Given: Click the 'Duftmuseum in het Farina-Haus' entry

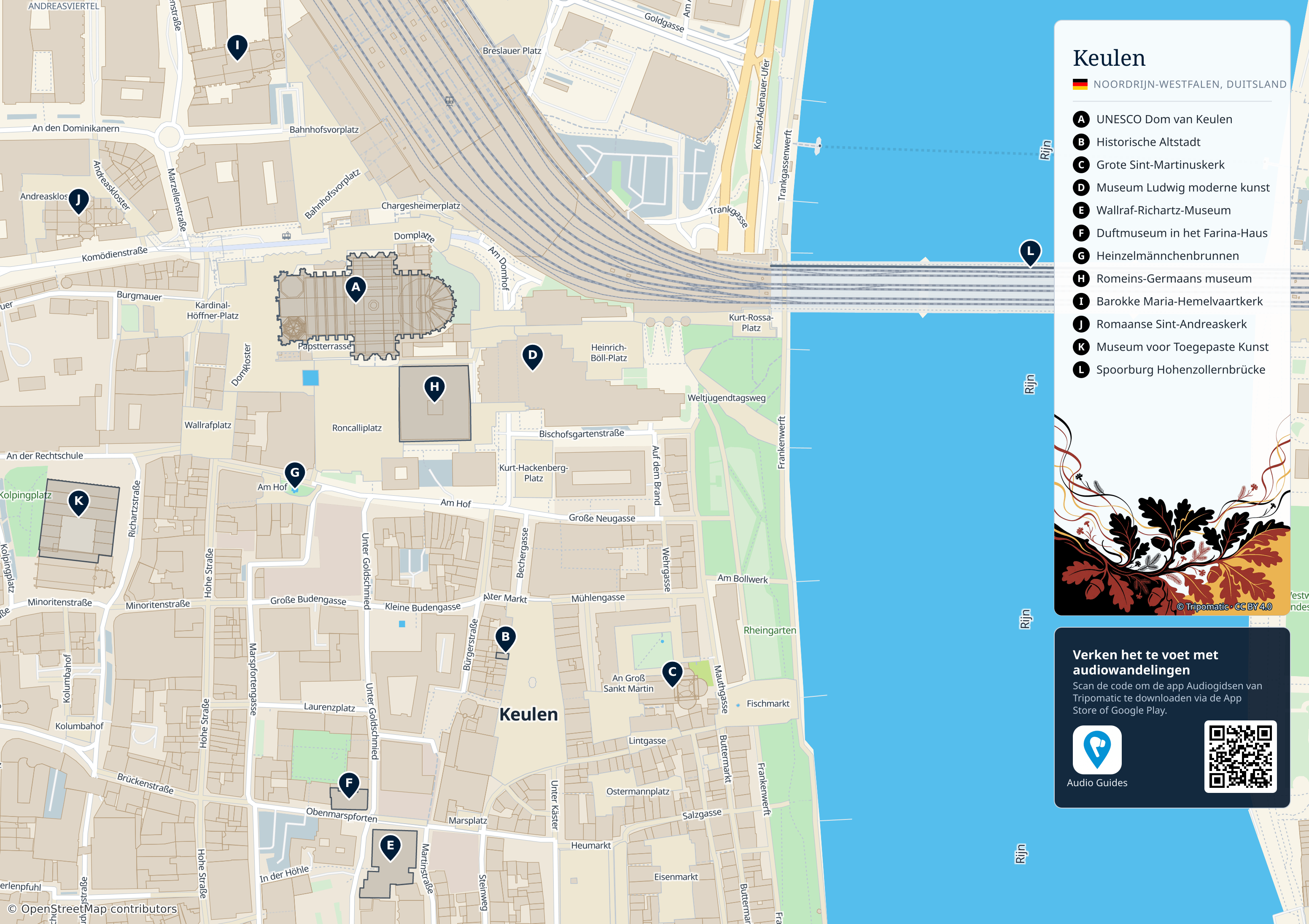Looking at the screenshot, I should point(1182,233).
